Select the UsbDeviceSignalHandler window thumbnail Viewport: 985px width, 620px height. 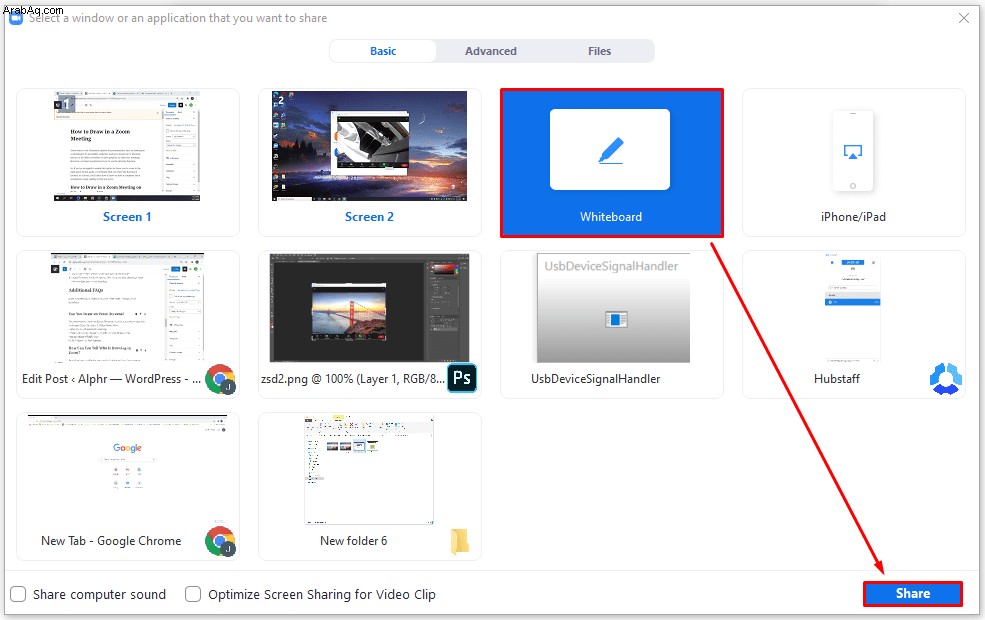pos(613,308)
